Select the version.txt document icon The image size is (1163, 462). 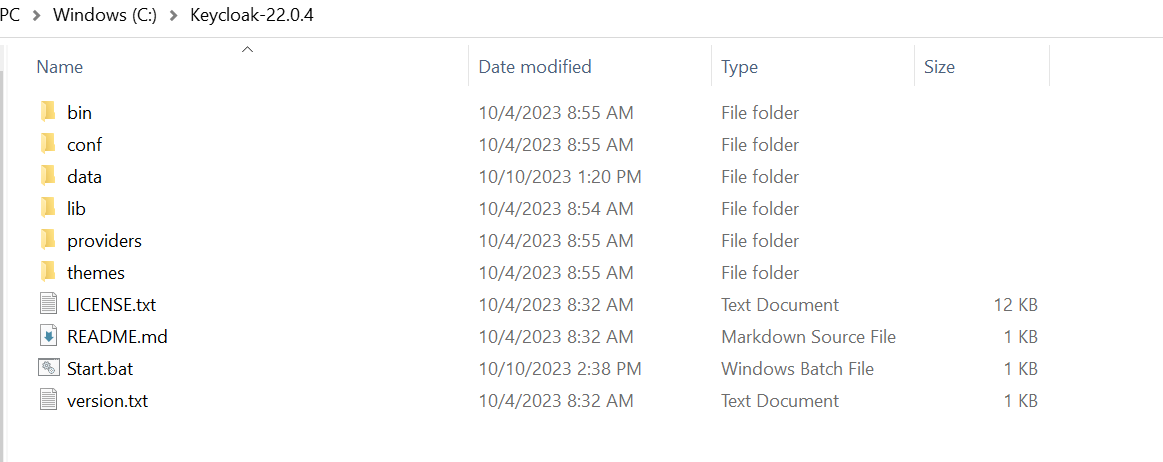point(49,400)
